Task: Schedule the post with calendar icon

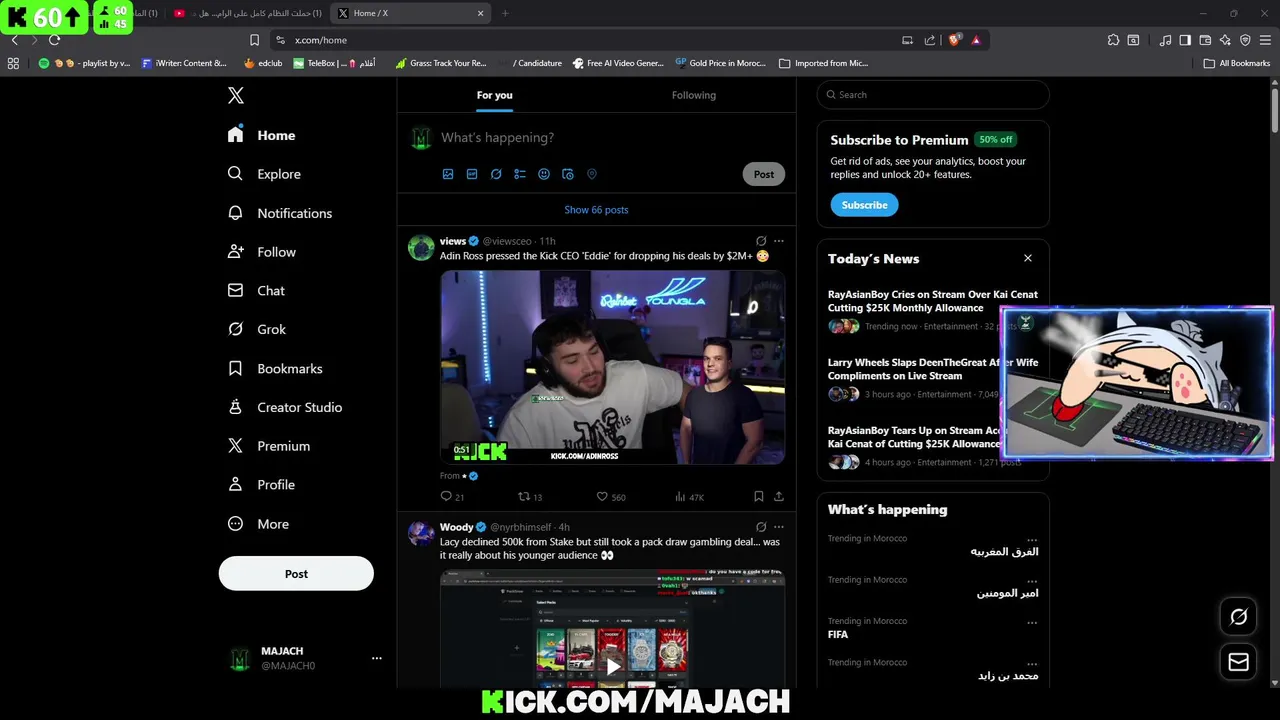Action: point(568,174)
